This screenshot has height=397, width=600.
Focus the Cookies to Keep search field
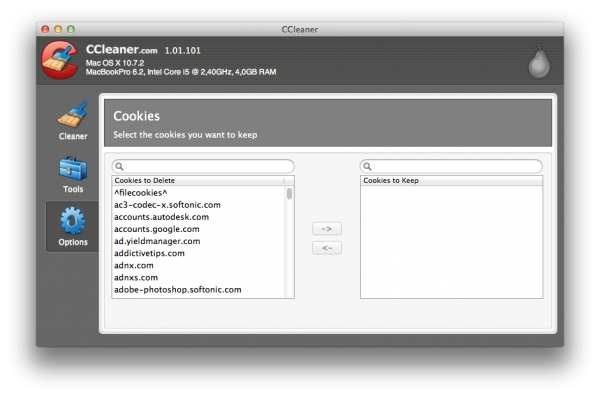coord(451,166)
